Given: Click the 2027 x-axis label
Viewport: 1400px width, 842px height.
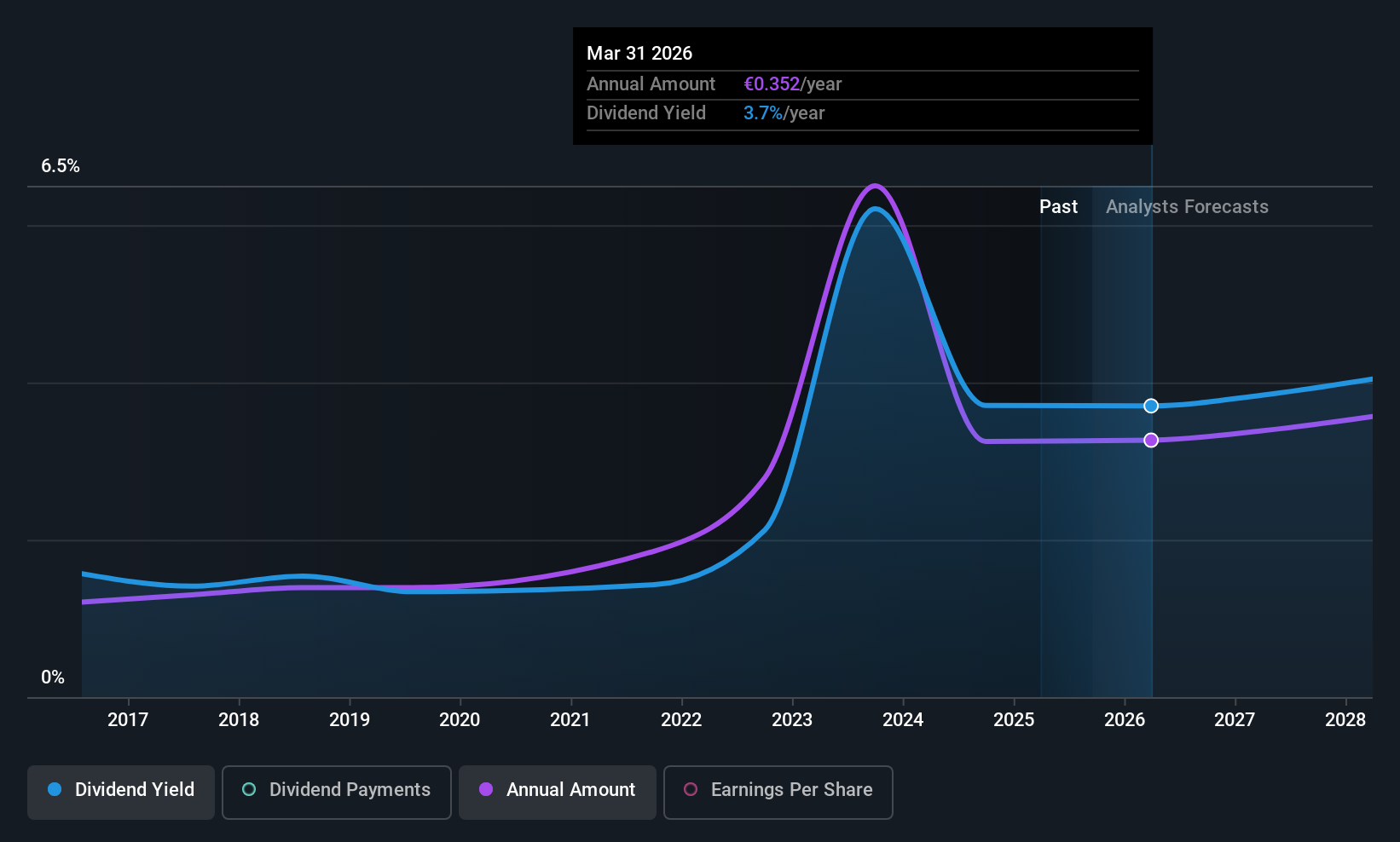Looking at the screenshot, I should pyautogui.click(x=1235, y=719).
